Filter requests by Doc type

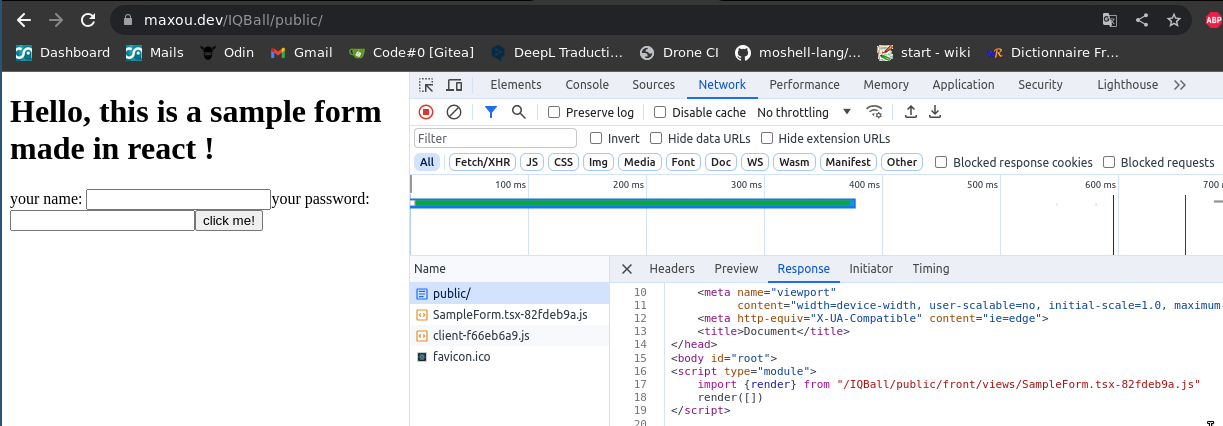pos(721,162)
